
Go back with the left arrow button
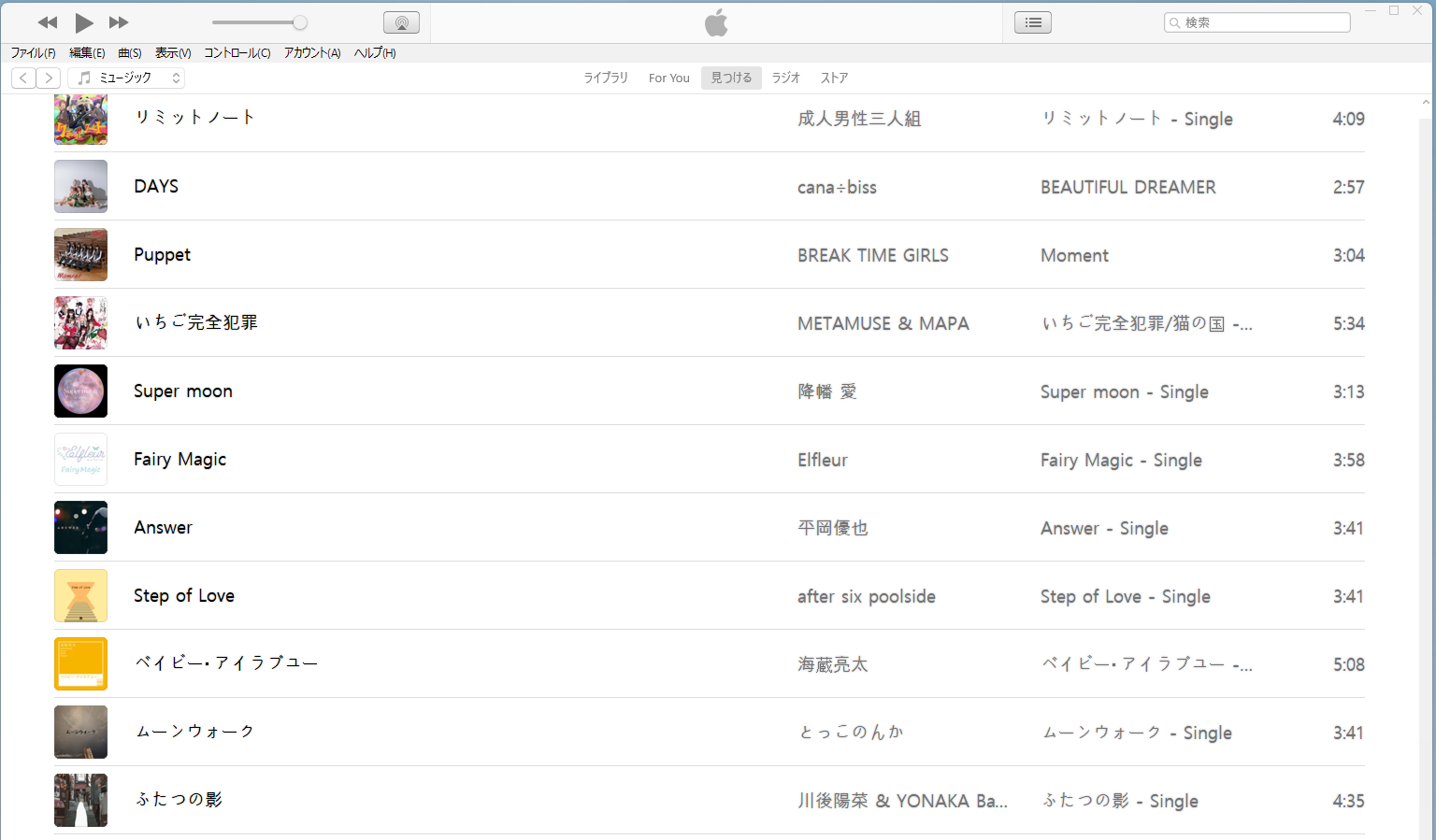[x=23, y=78]
